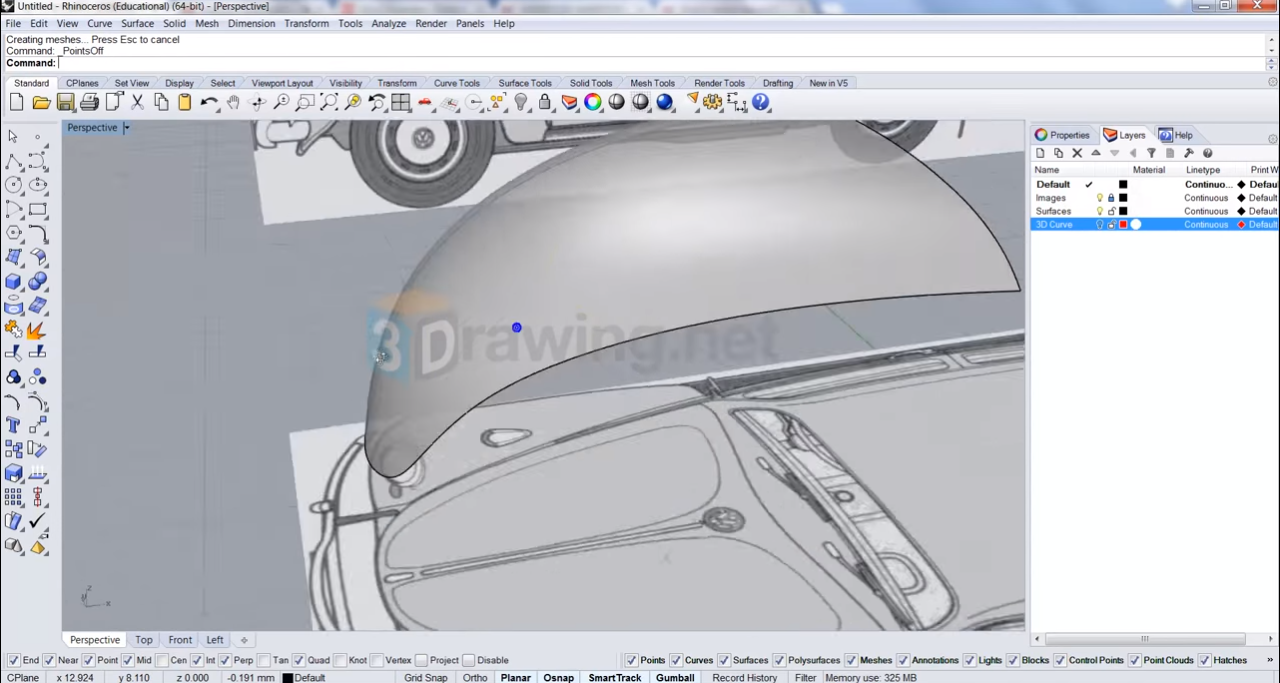This screenshot has width=1280, height=683.
Task: Click the four-viewport layout icon
Action: tap(401, 102)
